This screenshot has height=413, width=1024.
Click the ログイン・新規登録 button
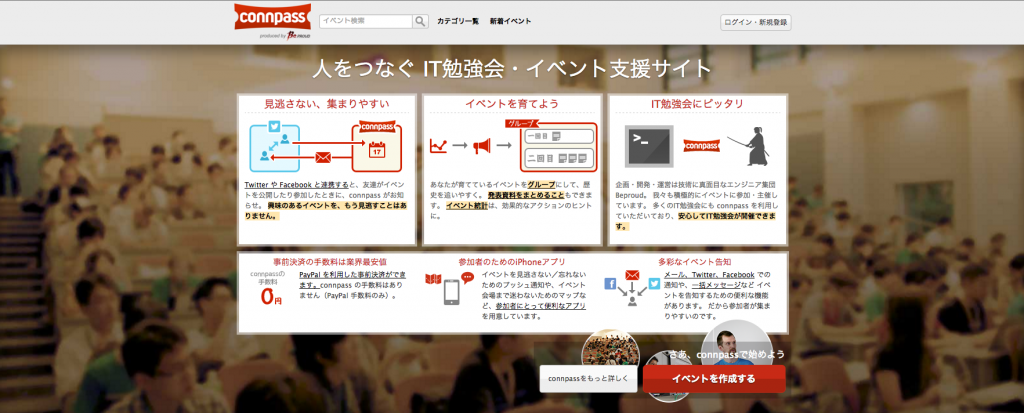point(755,22)
